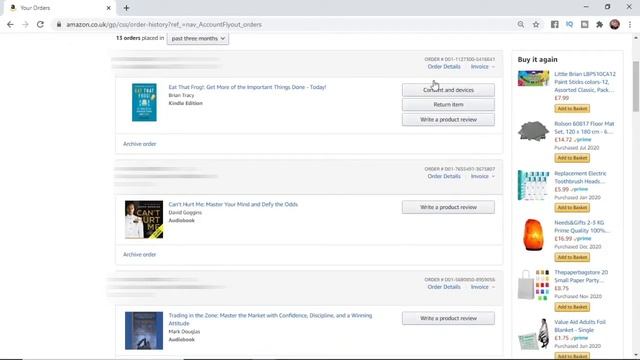The width and height of the screenshot is (640, 360).
Task: Click the Can't Hurt Me cover image
Action: coord(144,220)
